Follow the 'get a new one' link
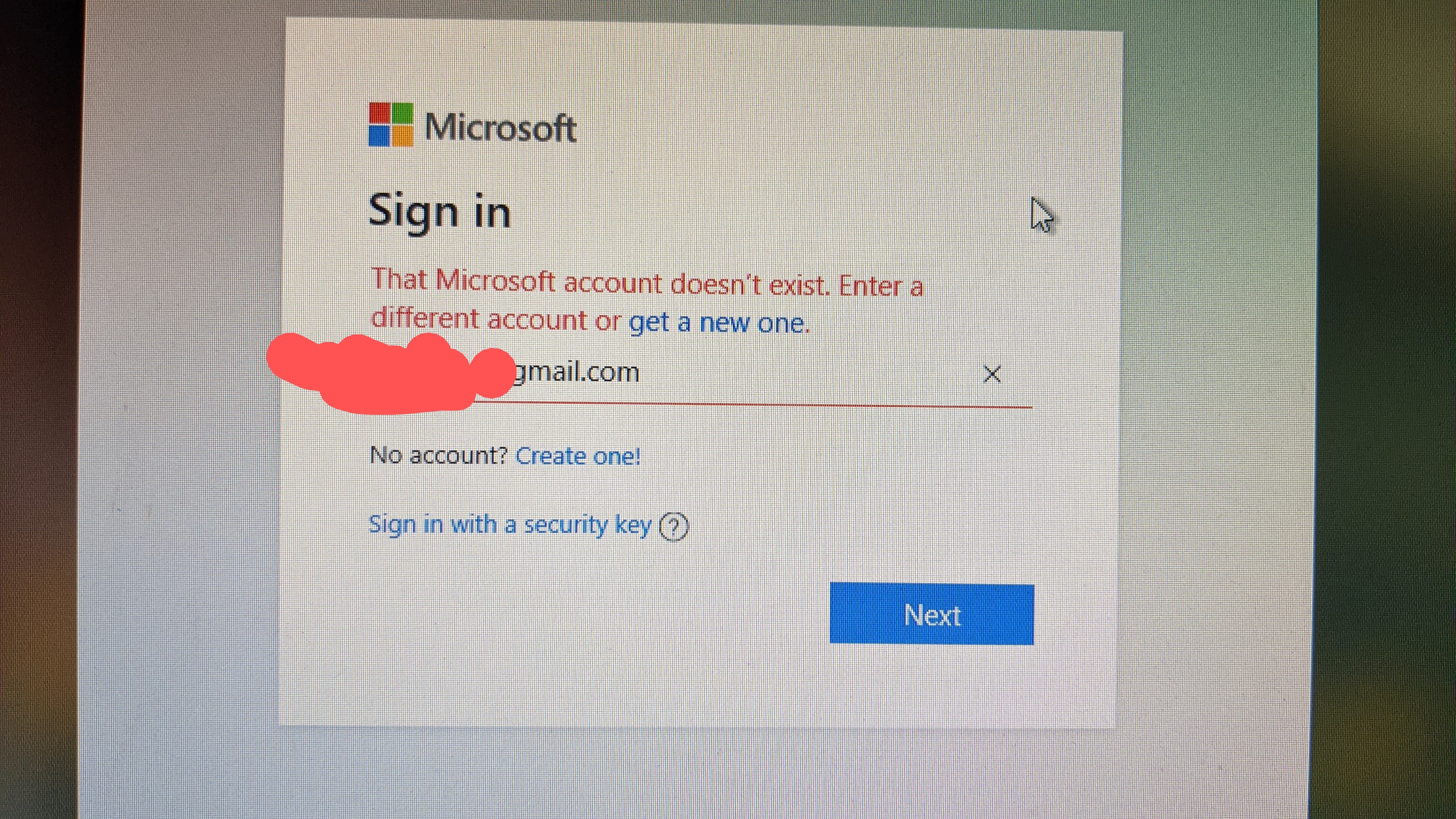The height and width of the screenshot is (819, 1456). [719, 322]
